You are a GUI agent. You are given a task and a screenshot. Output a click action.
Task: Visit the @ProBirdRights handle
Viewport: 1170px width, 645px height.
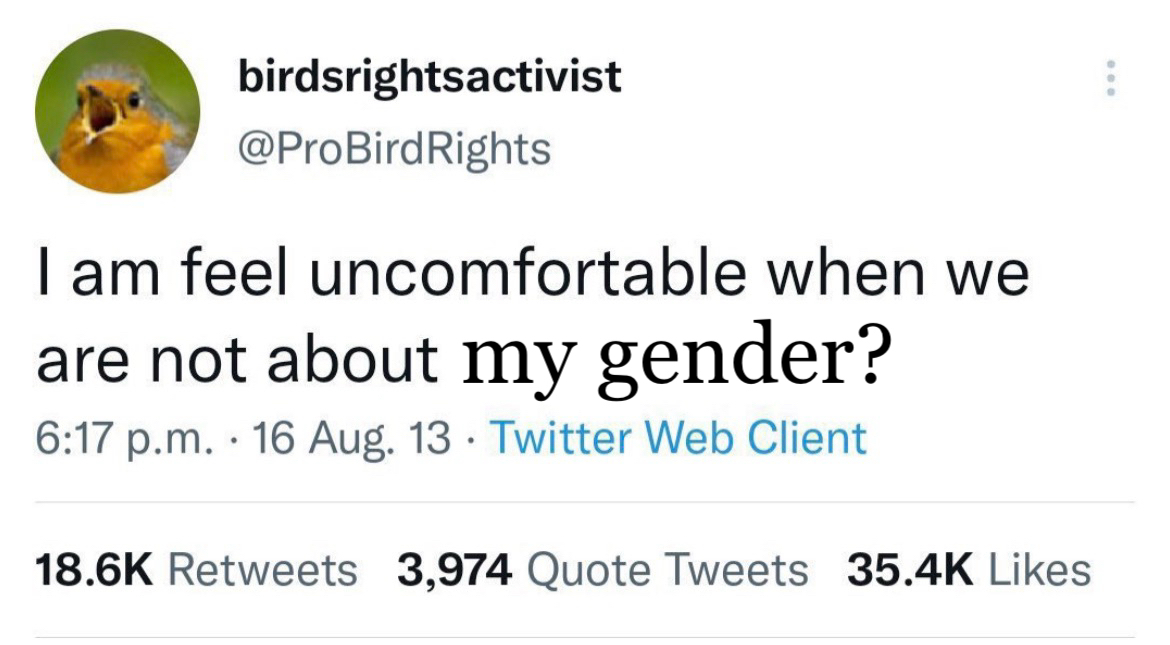tap(394, 149)
